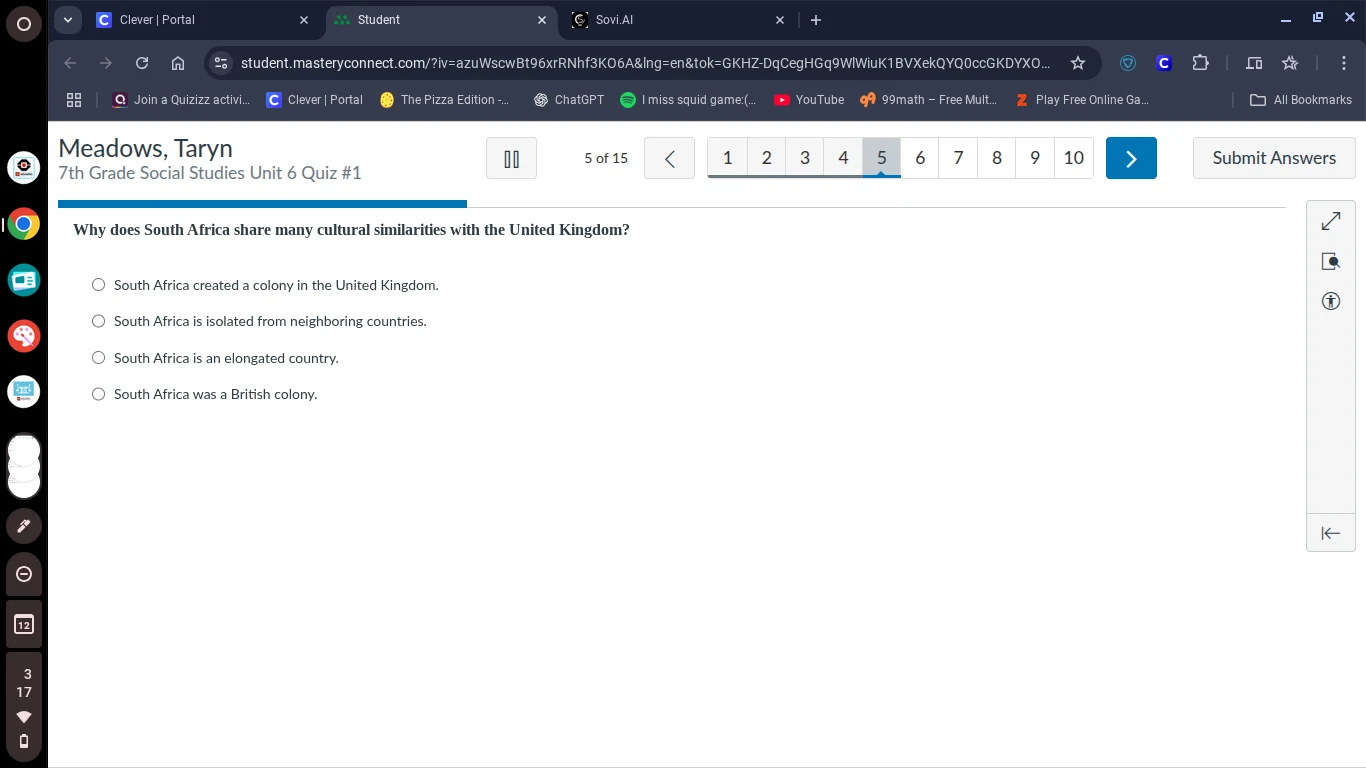Viewport: 1366px width, 768px height.
Task: Open the All Bookmarks folder
Action: coord(1301,100)
